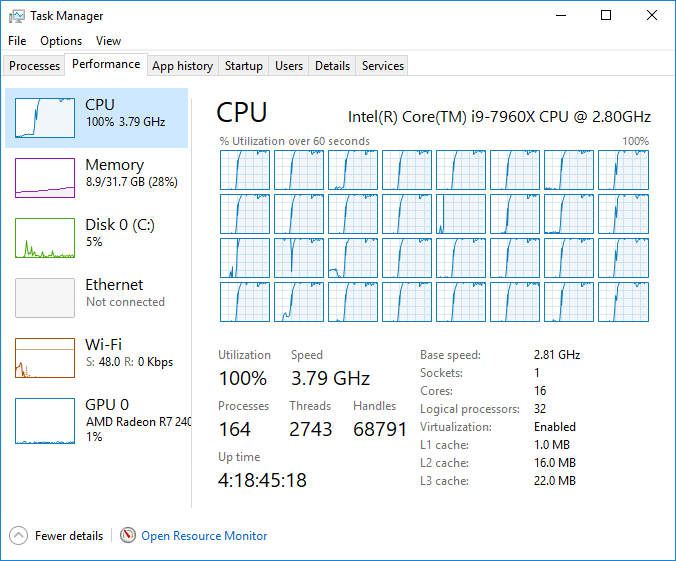Maximize the Task Manager window
Screen dimensions: 676x561
pyautogui.click(x=606, y=16)
